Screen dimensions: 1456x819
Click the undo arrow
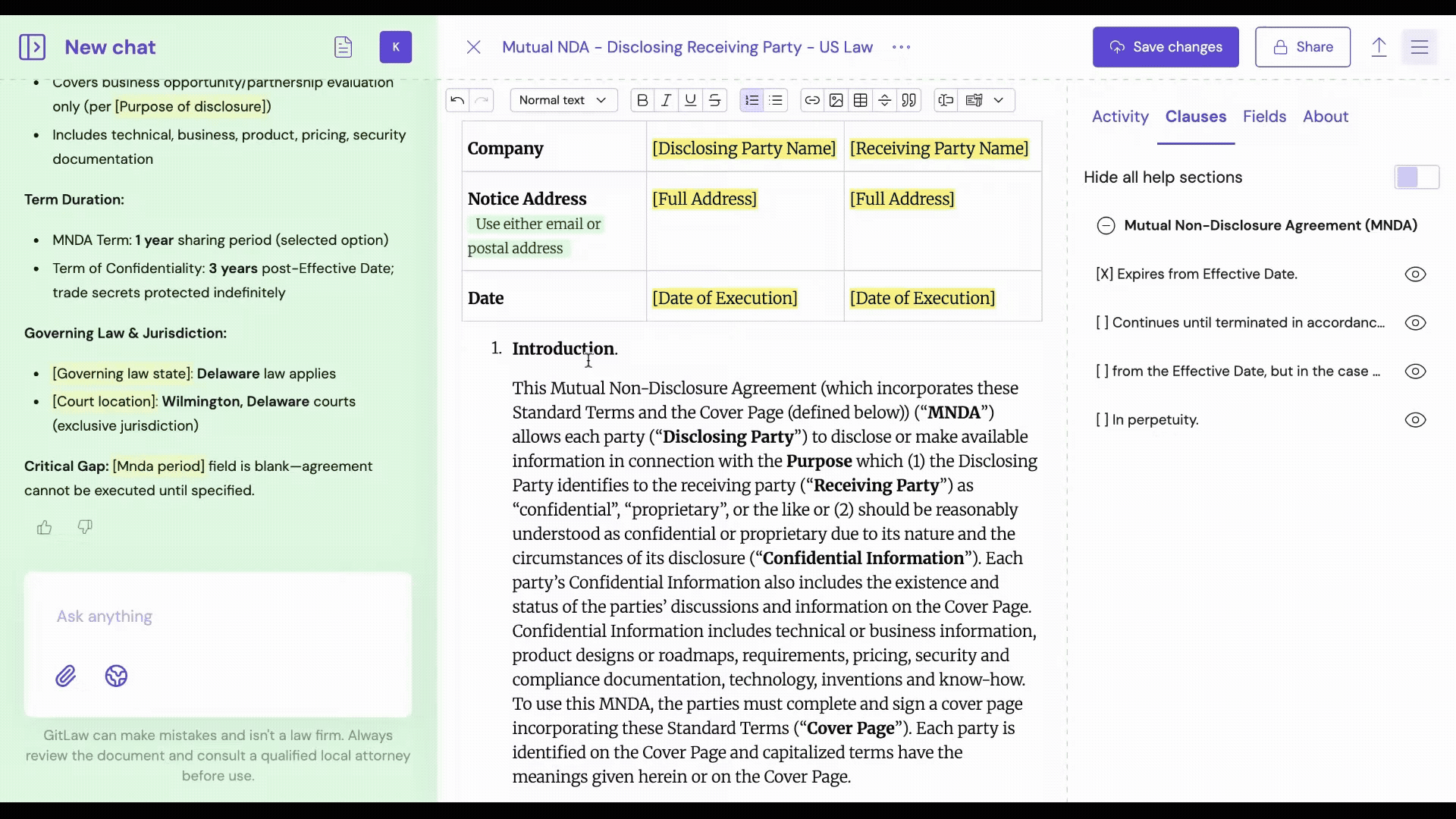point(457,100)
